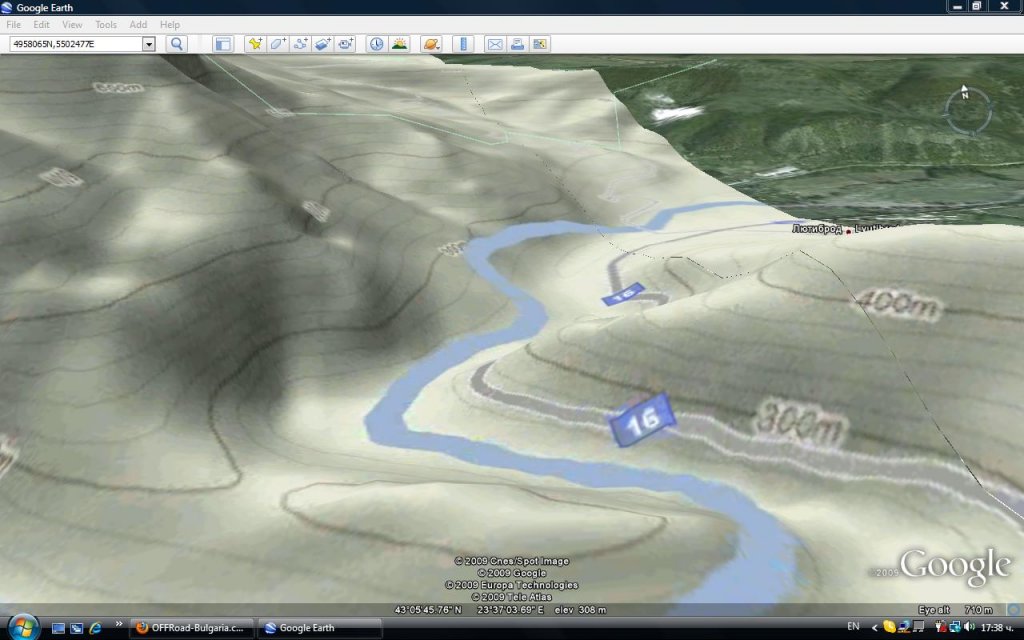Click the email envelope icon

[495, 44]
